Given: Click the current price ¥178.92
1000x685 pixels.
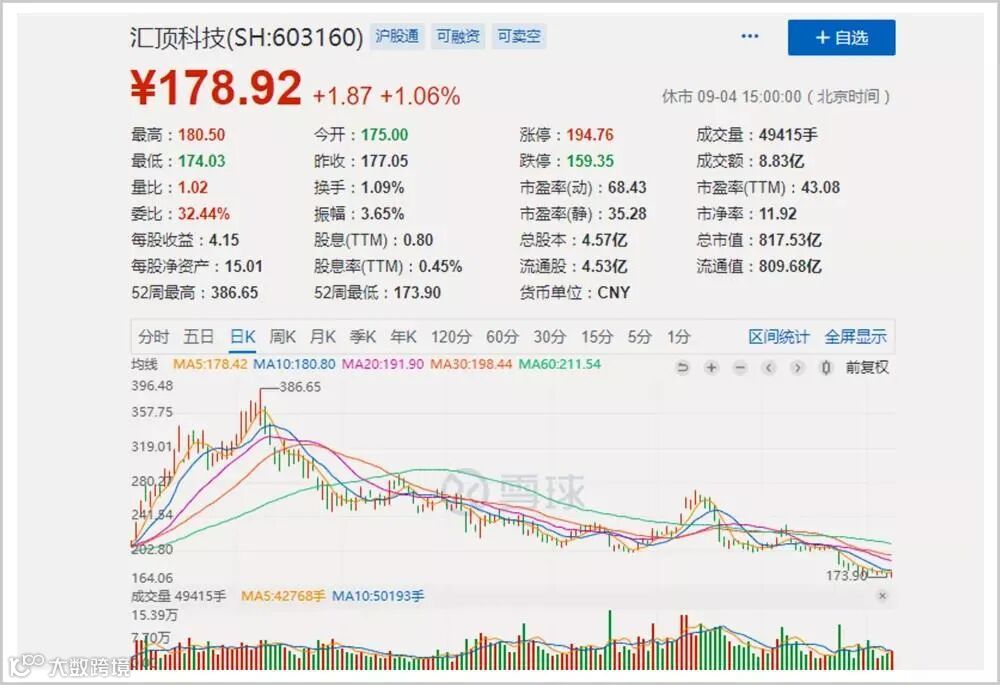Looking at the screenshot, I should (216, 87).
